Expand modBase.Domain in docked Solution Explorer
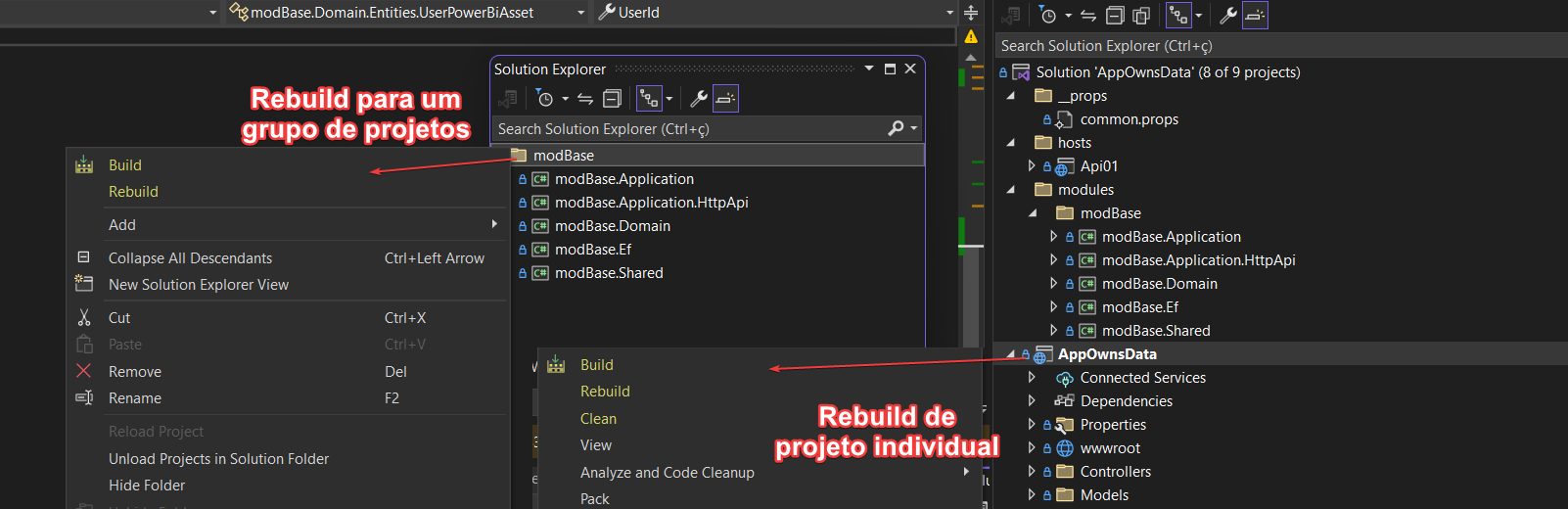Viewport: 1568px width, 509px height. 1053,284
